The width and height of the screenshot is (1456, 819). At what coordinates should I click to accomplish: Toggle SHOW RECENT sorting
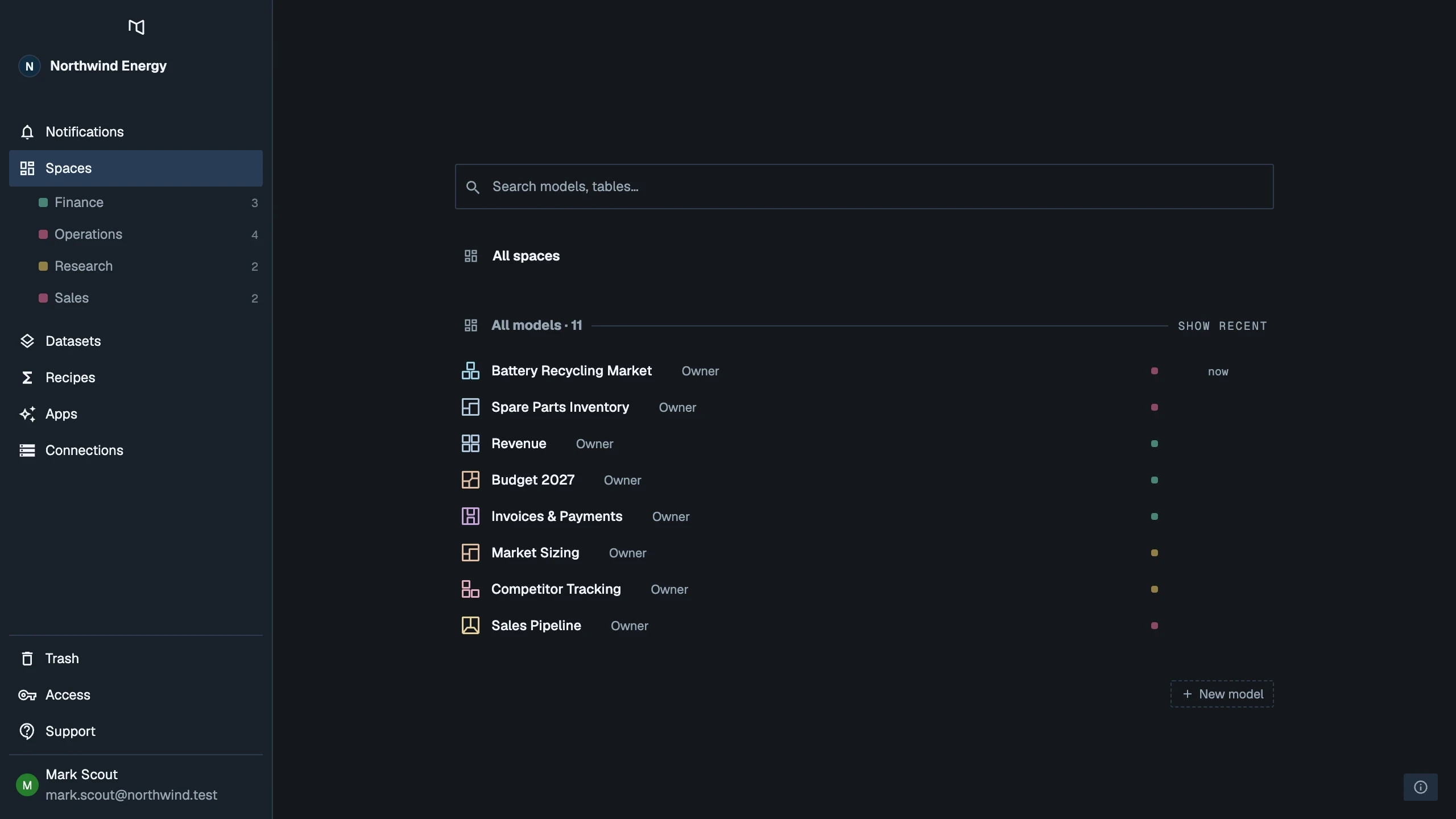point(1222,326)
